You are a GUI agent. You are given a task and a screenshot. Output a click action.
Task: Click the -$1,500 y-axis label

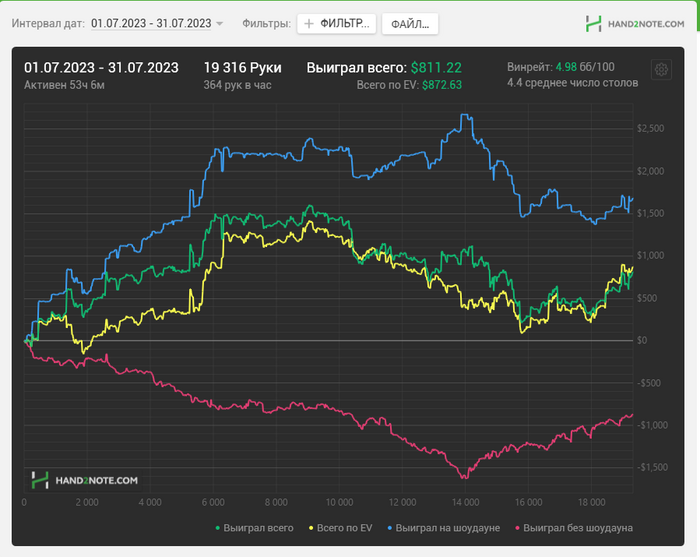[x=652, y=467]
